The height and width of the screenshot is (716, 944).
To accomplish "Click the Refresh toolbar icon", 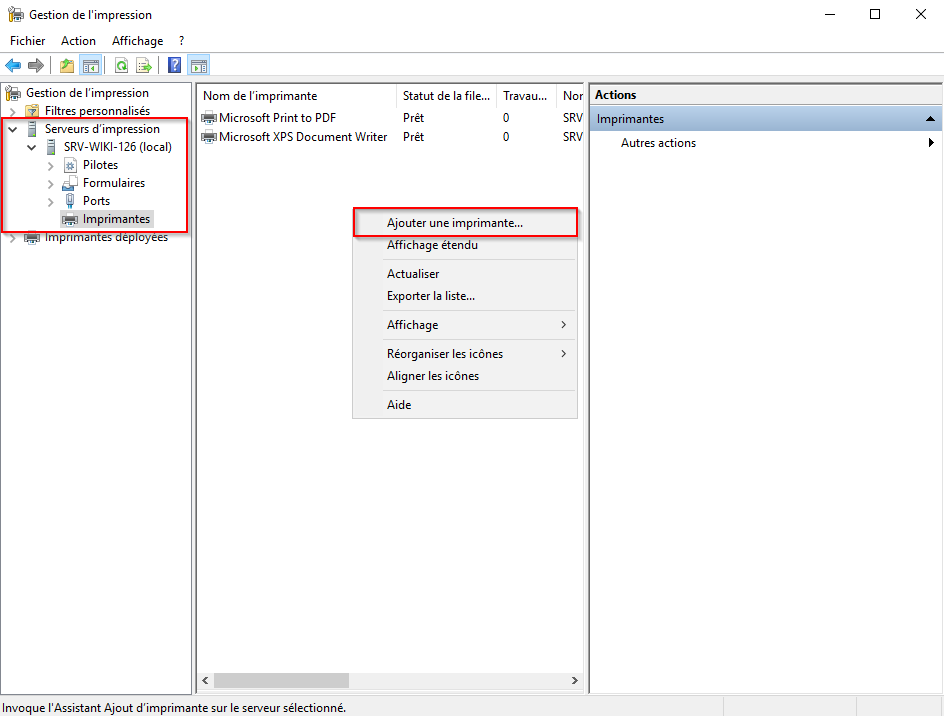I will (x=122, y=65).
